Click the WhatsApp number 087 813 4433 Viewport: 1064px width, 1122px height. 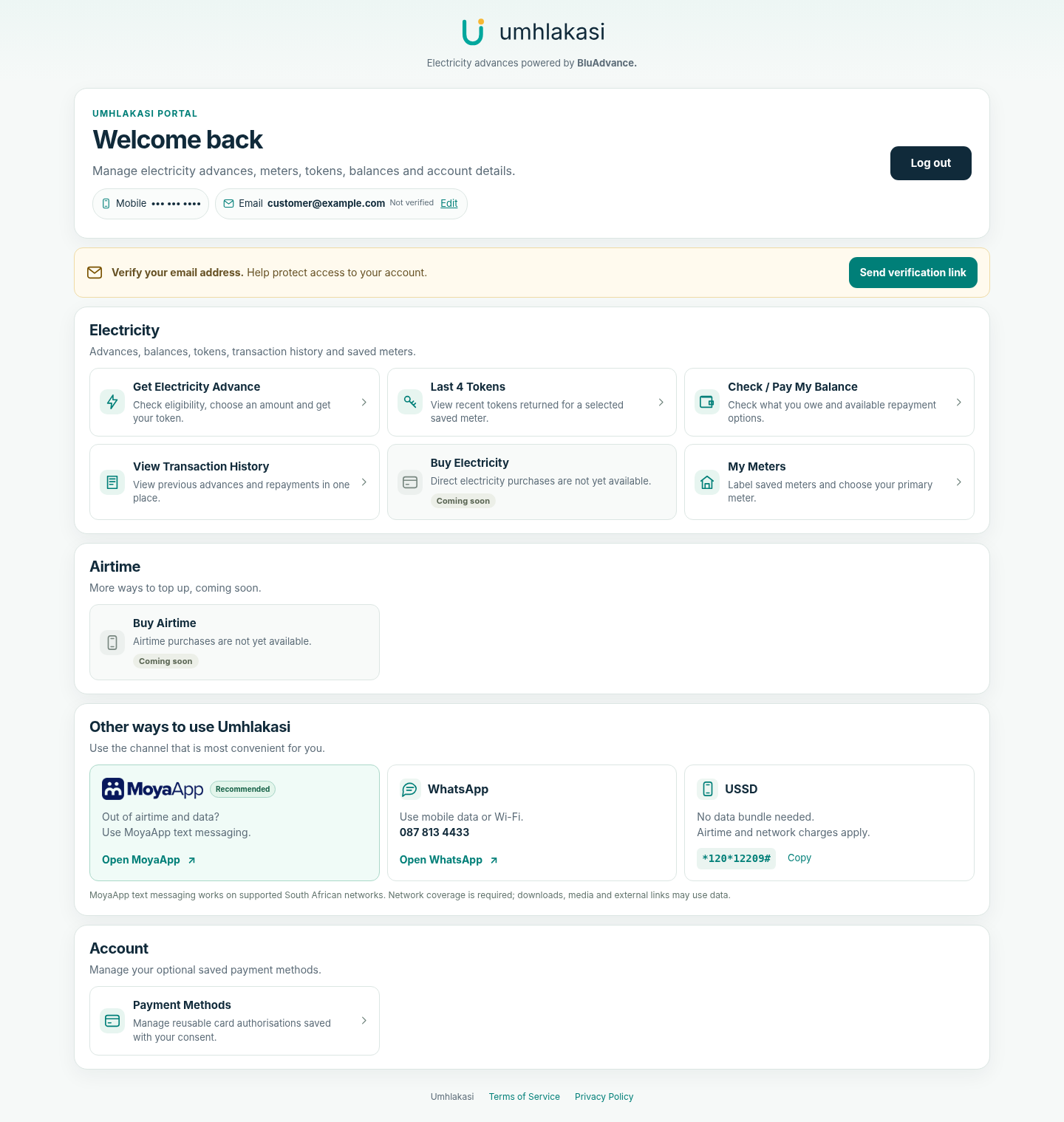(x=434, y=832)
